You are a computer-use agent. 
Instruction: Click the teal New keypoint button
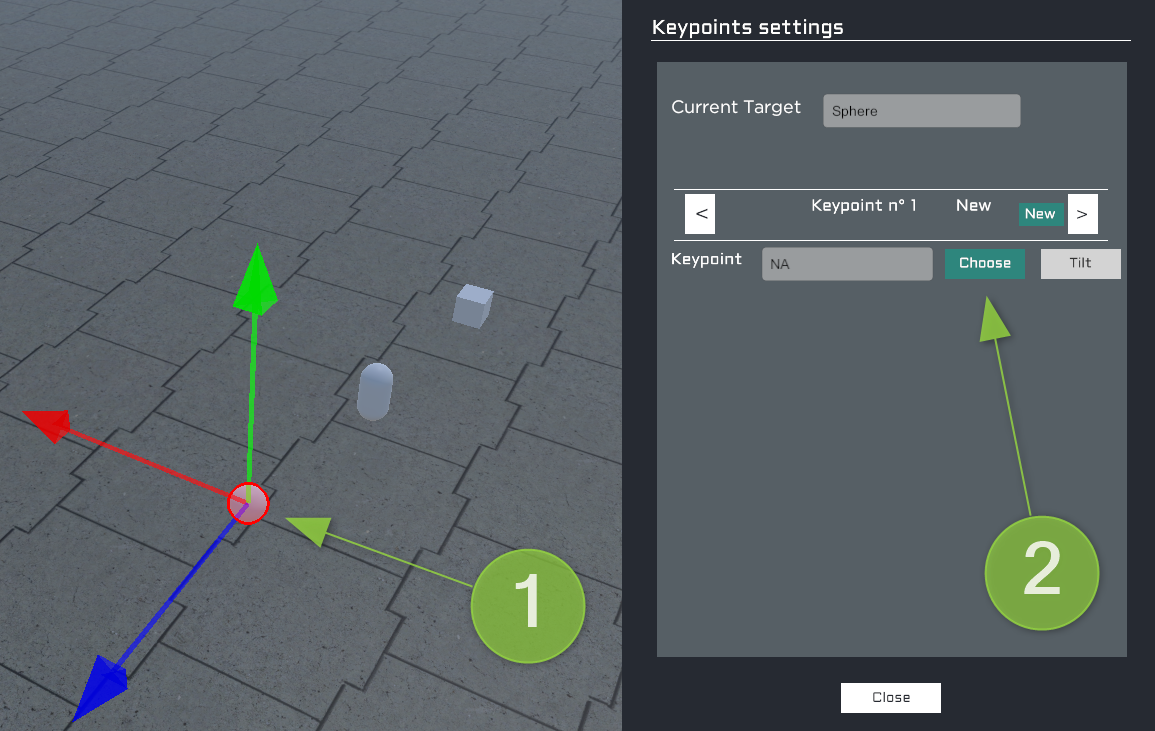point(1040,214)
